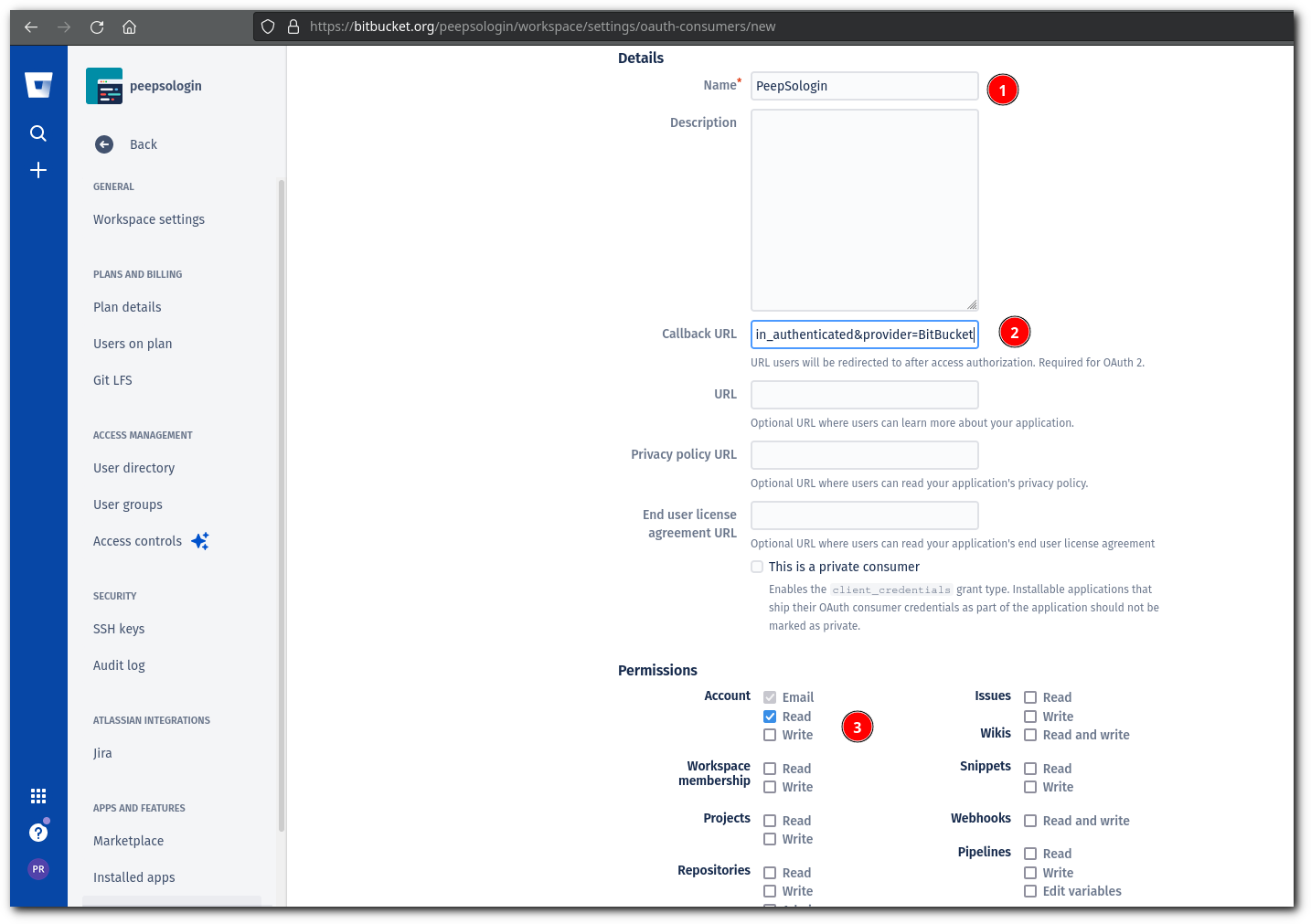Click the browser address bar URL
Viewport: 1311px width, 924px height.
pos(542,27)
